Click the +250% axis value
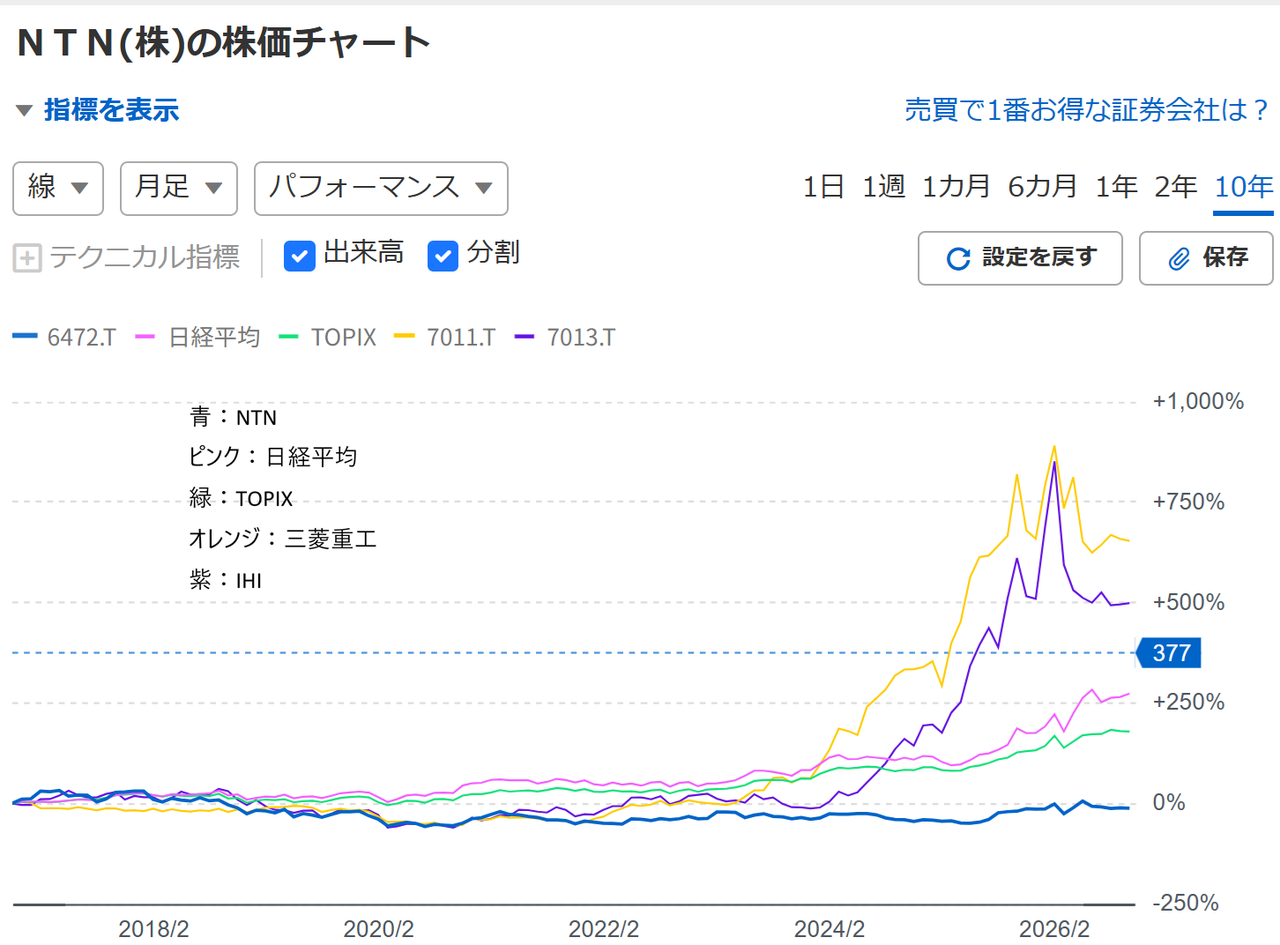The image size is (1280, 945). (x=1189, y=702)
